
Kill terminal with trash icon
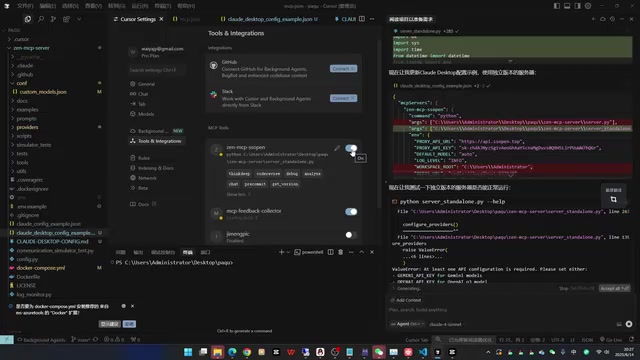(x=340, y=252)
